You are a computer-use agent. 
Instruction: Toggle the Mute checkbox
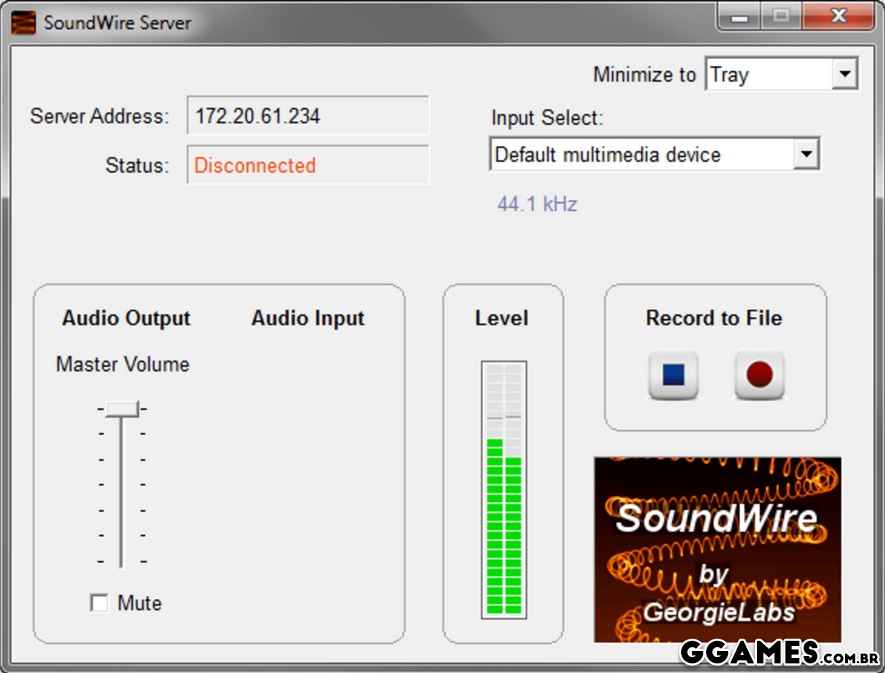point(99,603)
